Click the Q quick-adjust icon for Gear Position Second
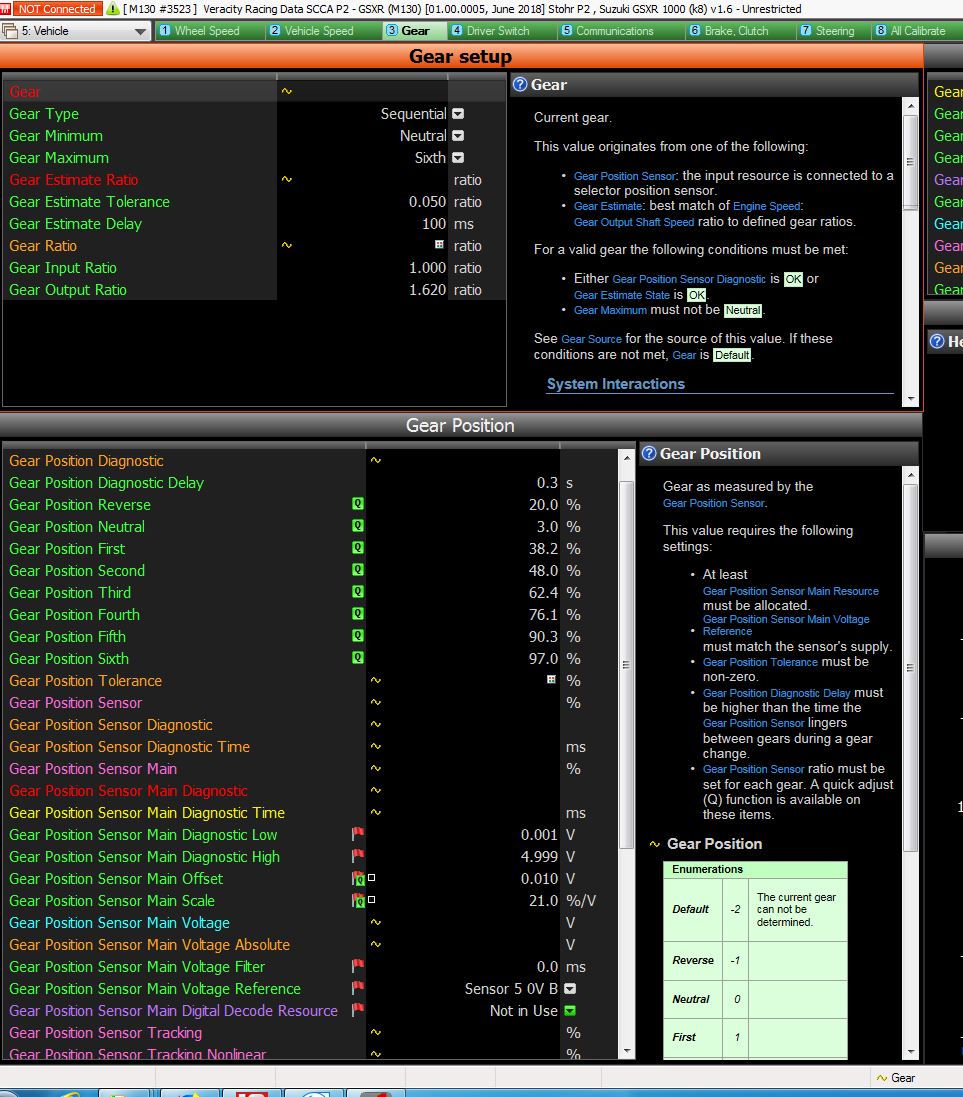The width and height of the screenshot is (963, 1097). coord(358,570)
